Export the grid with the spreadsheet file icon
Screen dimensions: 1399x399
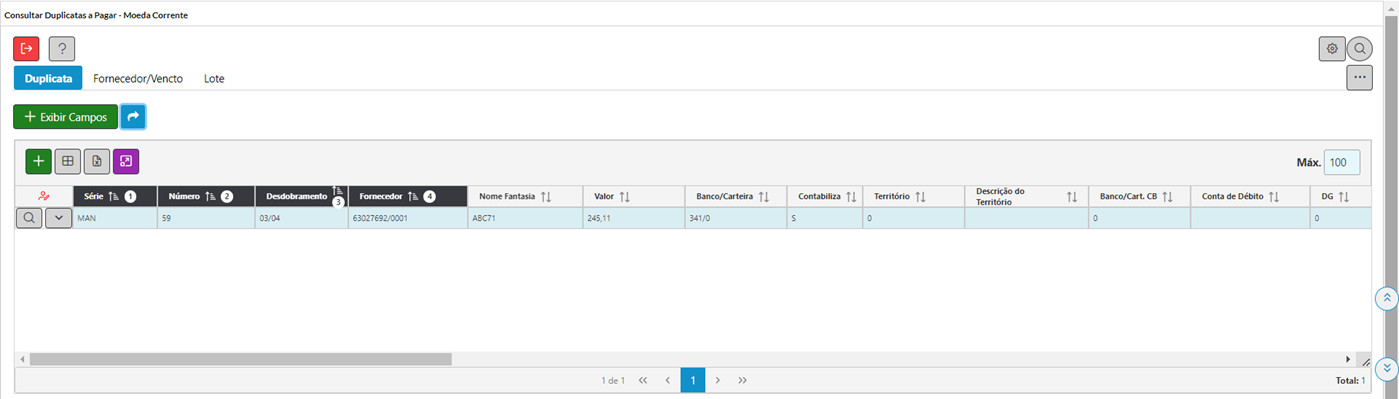(97, 161)
